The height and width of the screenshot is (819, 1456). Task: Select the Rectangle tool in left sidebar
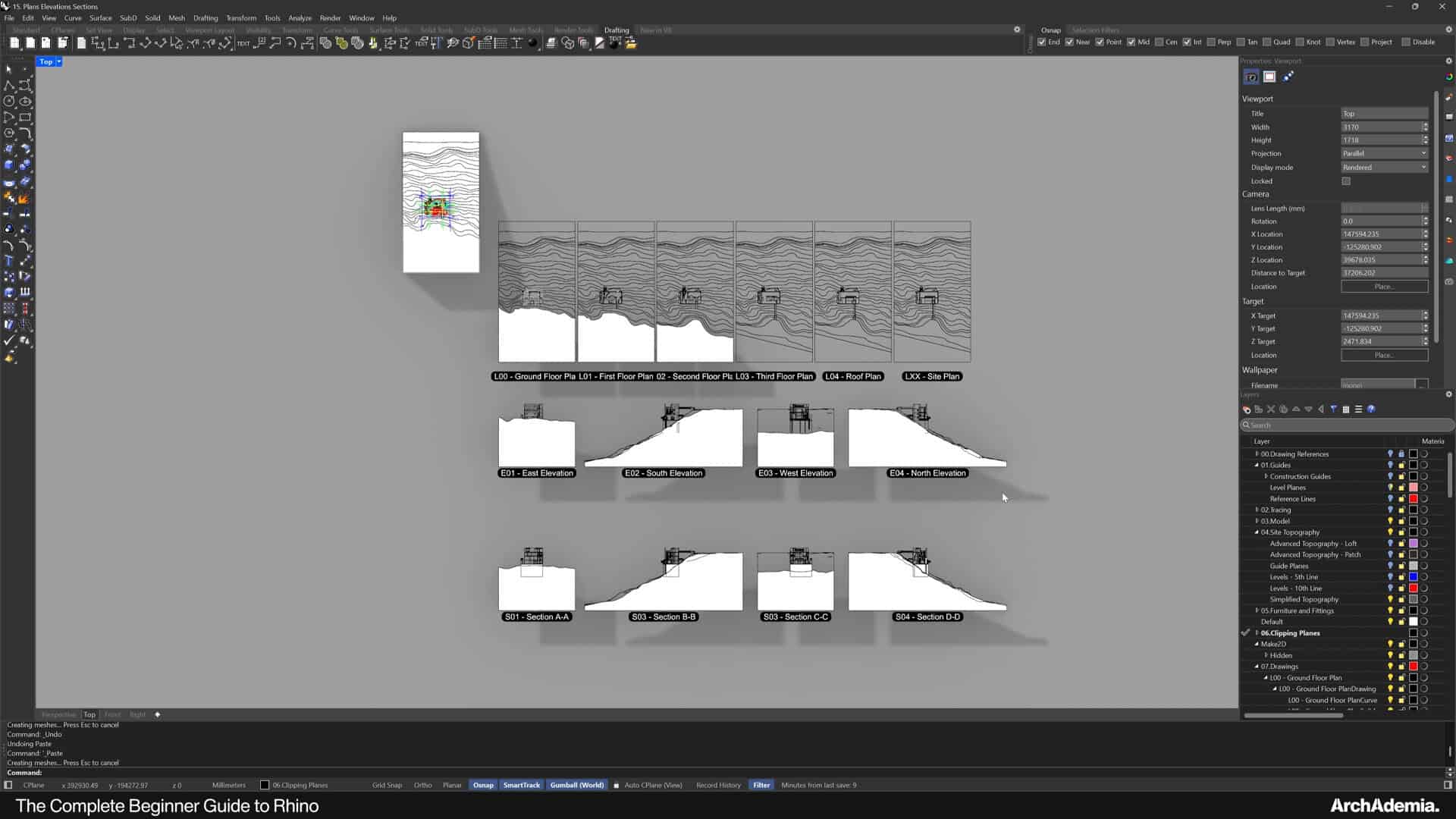click(x=25, y=117)
